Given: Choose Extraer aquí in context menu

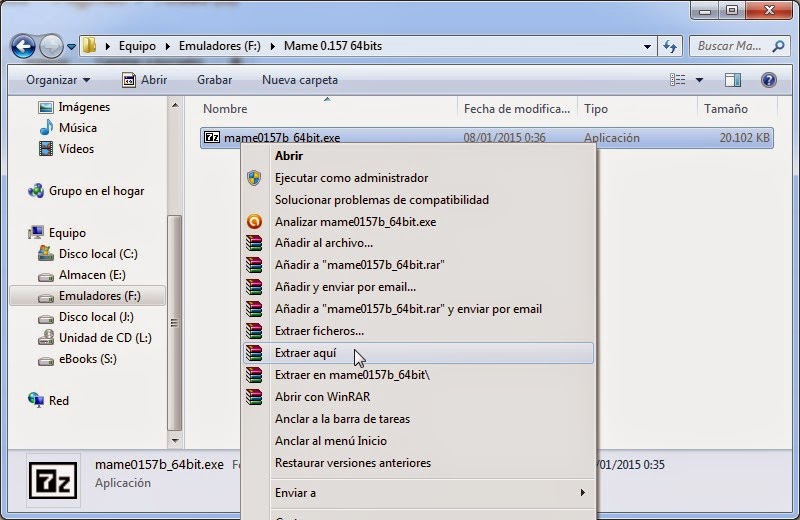Looking at the screenshot, I should pyautogui.click(x=418, y=353).
